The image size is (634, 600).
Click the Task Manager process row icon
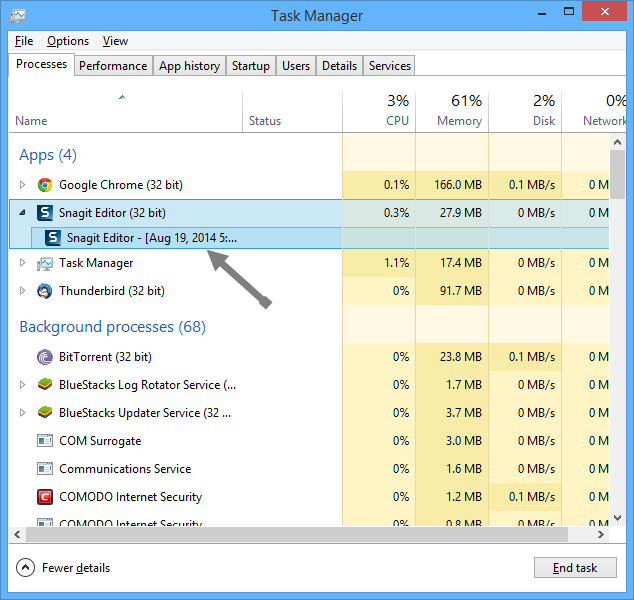pos(45,264)
